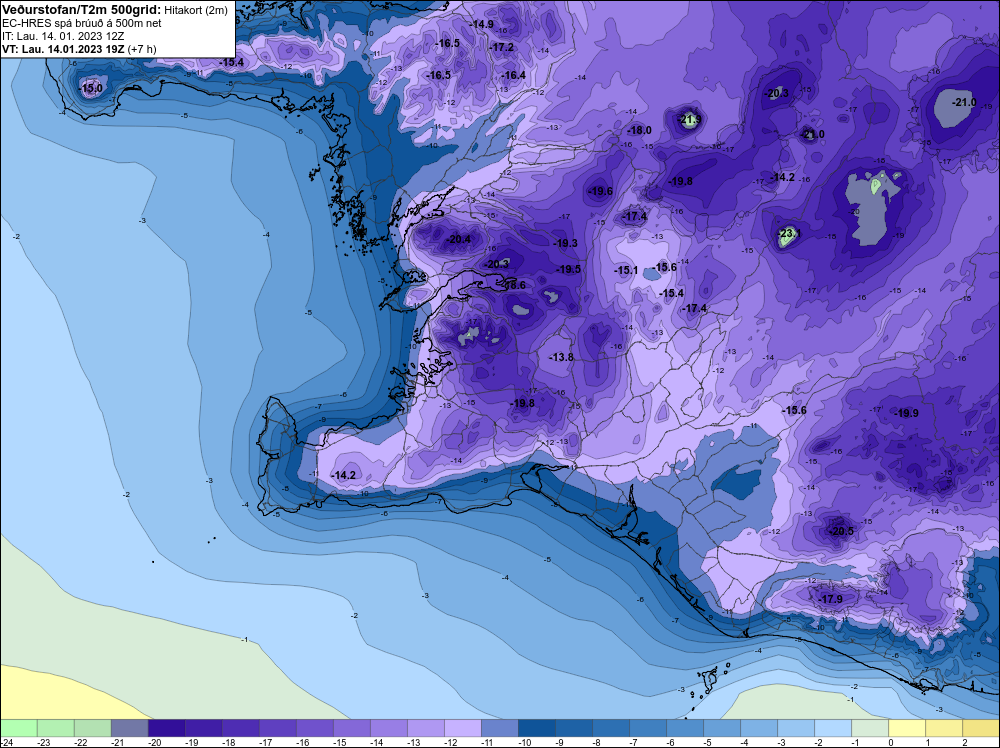Viewport: 1000px width, 748px height.
Task: Click the -20.5 temperature label
Action: [x=840, y=531]
